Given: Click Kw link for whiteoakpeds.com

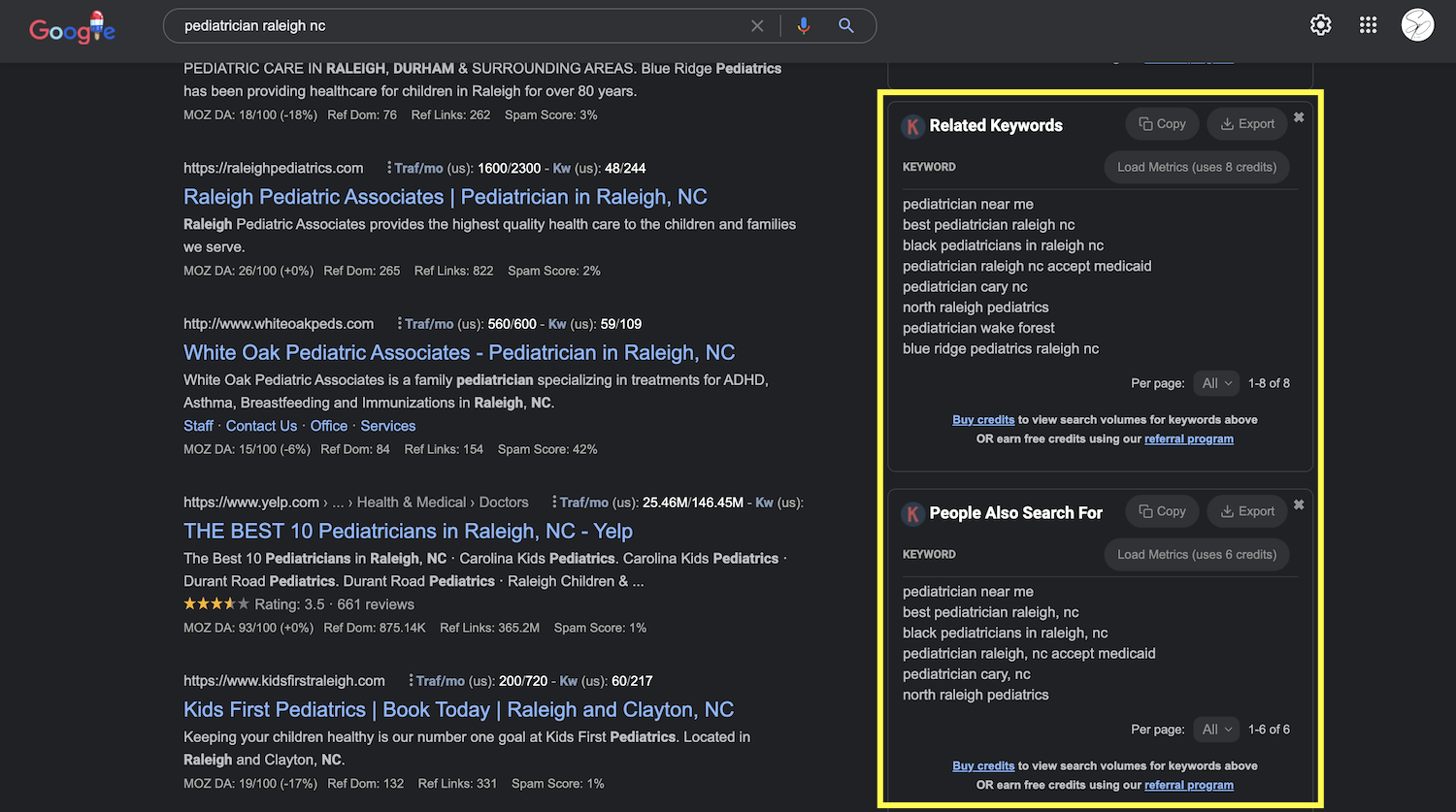Looking at the screenshot, I should (x=557, y=324).
